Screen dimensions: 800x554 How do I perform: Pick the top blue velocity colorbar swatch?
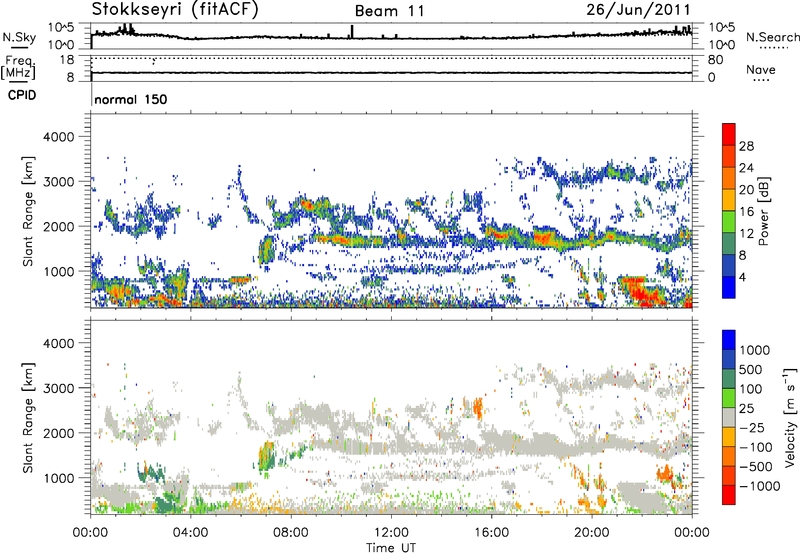click(729, 340)
